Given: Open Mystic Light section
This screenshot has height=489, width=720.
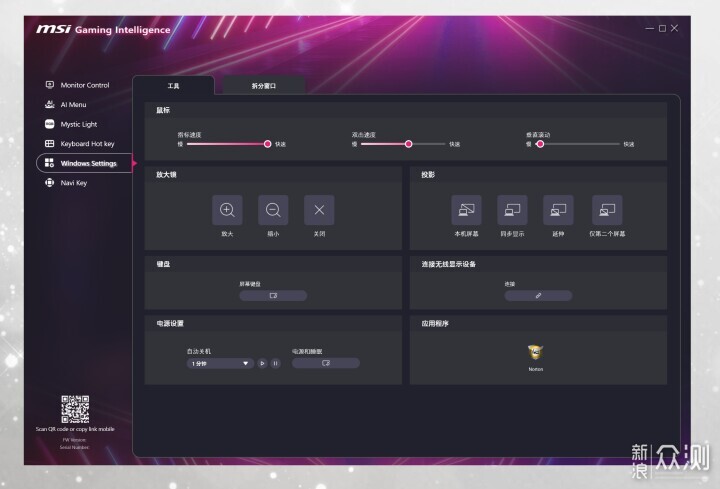Looking at the screenshot, I should click(71, 124).
